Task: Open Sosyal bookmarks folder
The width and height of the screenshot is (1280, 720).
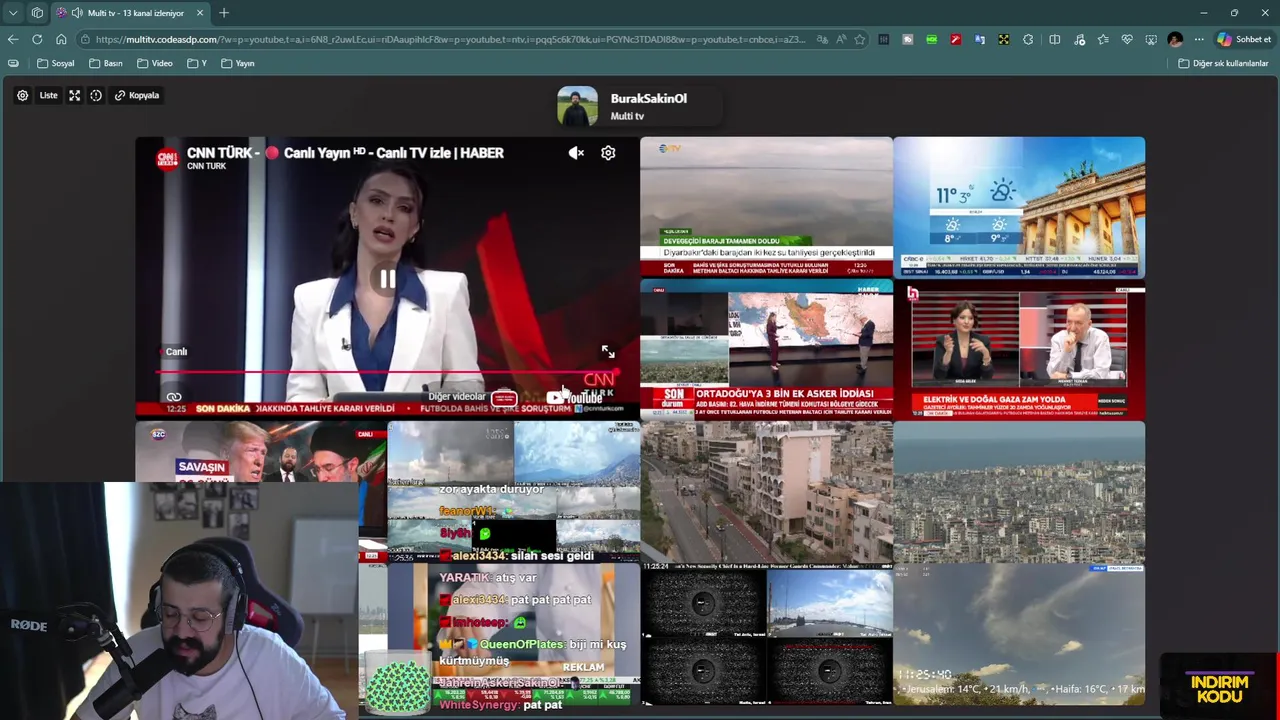Action: tap(56, 63)
